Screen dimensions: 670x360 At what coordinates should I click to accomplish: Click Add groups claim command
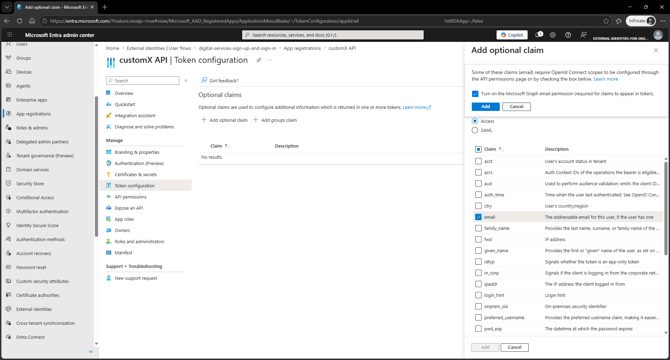point(275,120)
